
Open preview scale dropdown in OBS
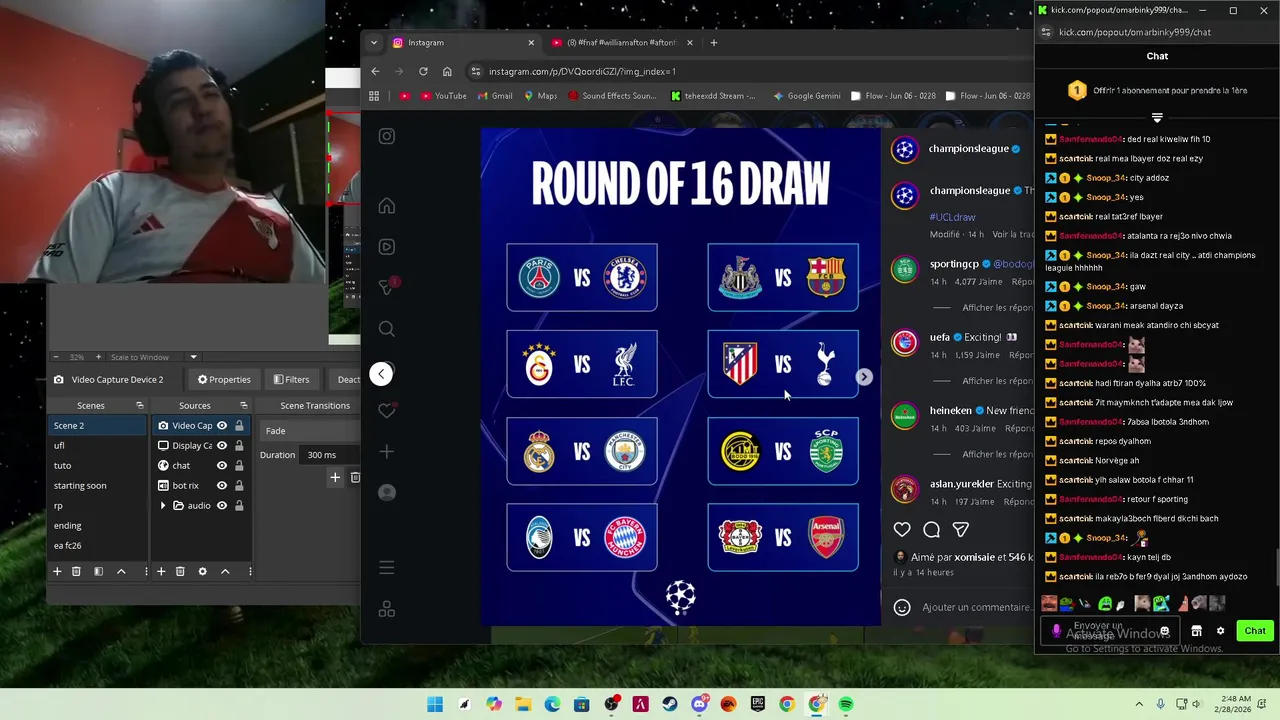point(193,357)
